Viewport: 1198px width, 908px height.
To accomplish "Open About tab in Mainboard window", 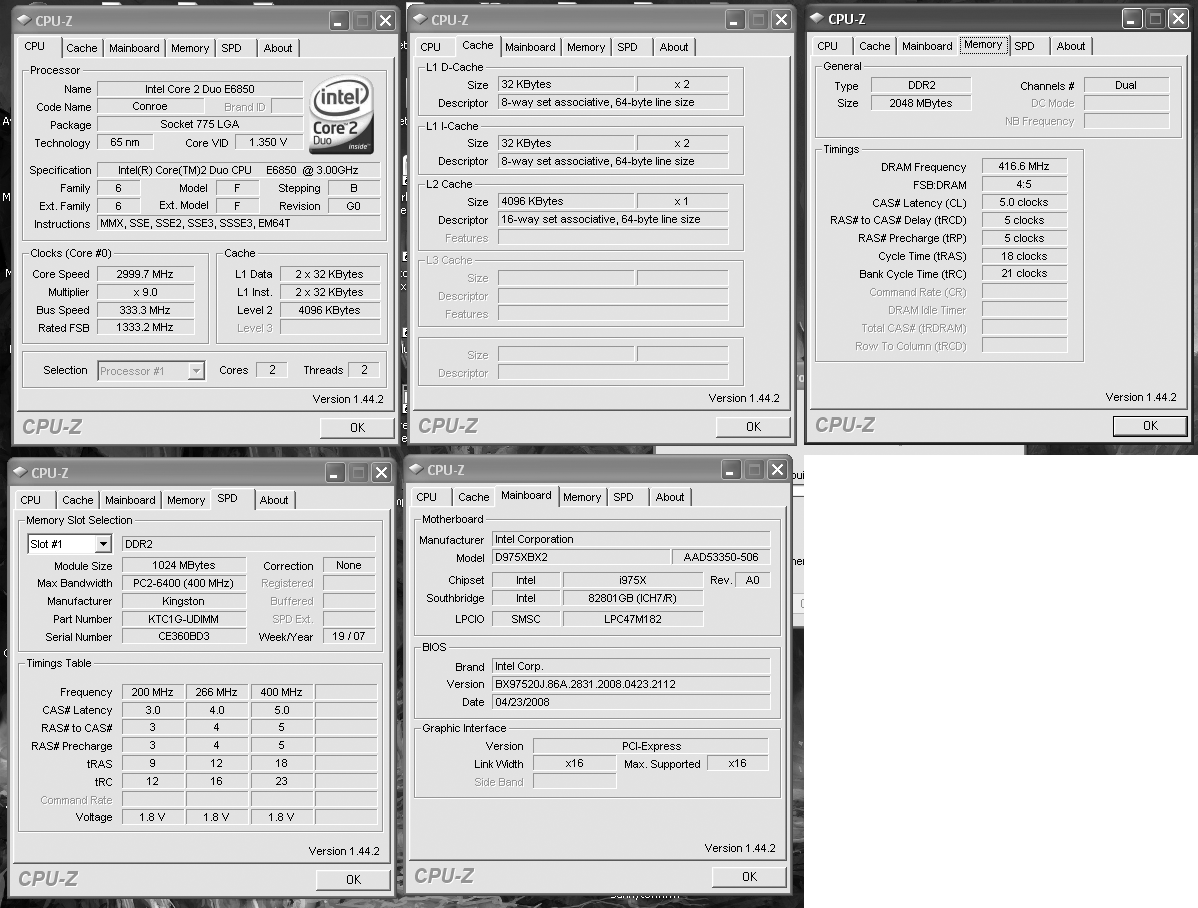I will click(669, 498).
